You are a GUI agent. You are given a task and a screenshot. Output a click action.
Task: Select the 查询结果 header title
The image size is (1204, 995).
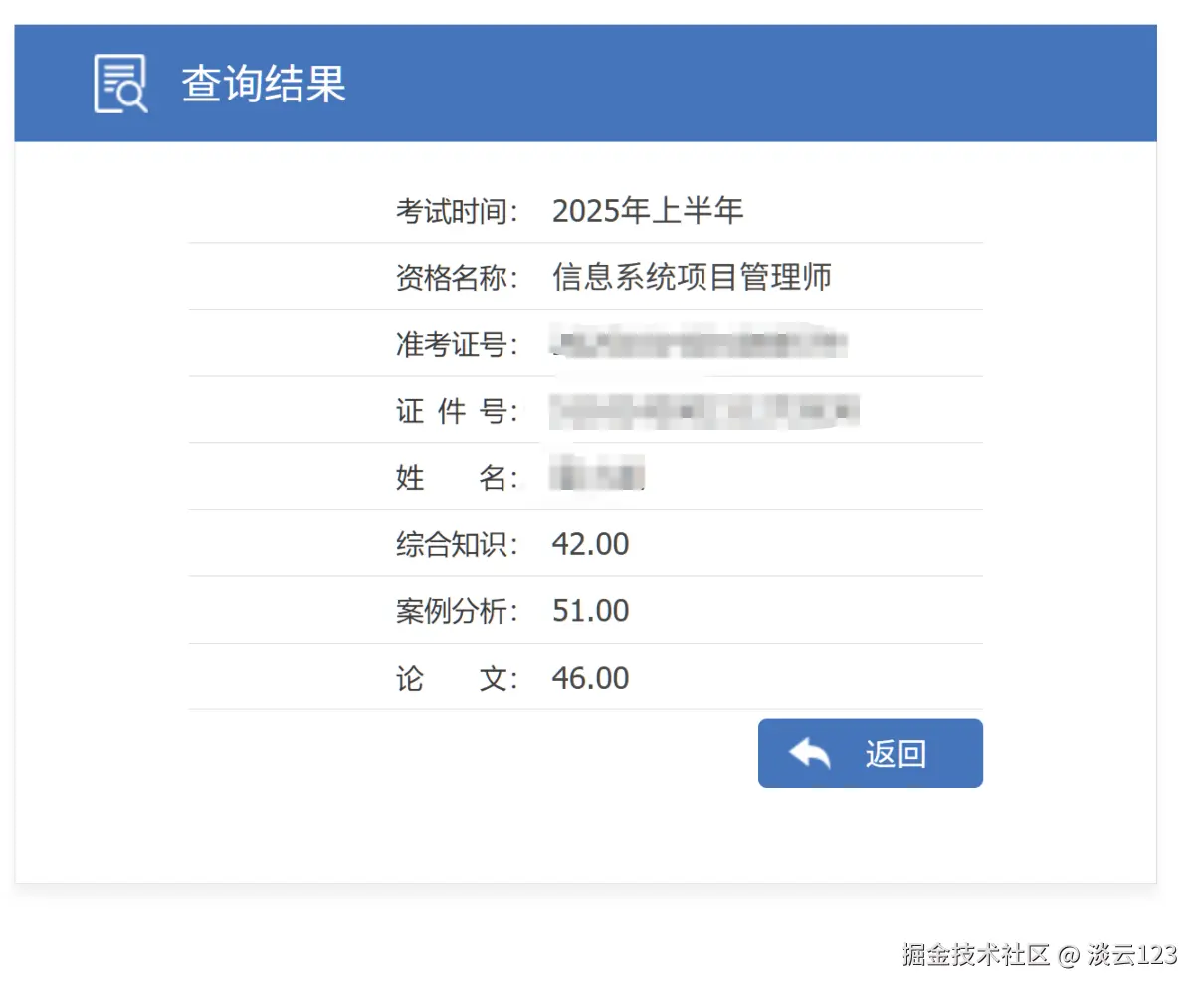pos(263,85)
